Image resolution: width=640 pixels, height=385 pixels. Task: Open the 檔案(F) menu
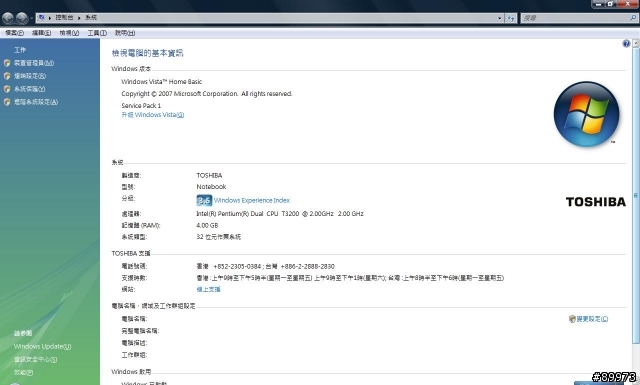pyautogui.click(x=14, y=33)
